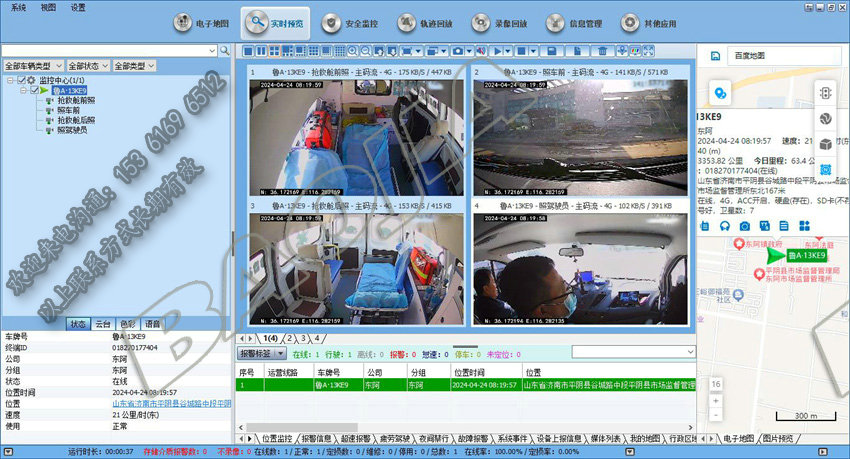This screenshot has height=459, width=850.
Task: Uncheck the 鲁A·13KE9 vehicle checkbox
Action: [37, 90]
